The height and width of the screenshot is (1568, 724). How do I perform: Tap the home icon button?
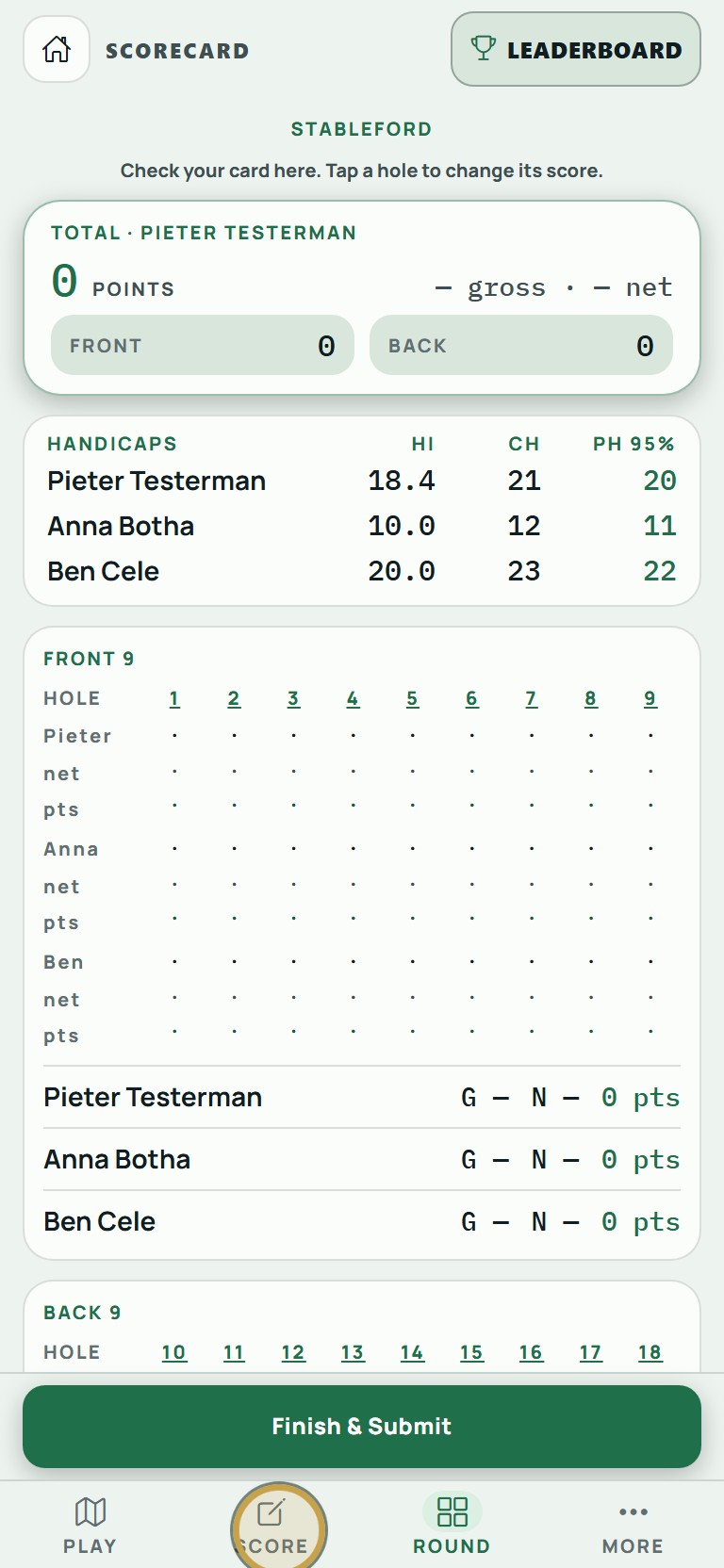pyautogui.click(x=57, y=49)
